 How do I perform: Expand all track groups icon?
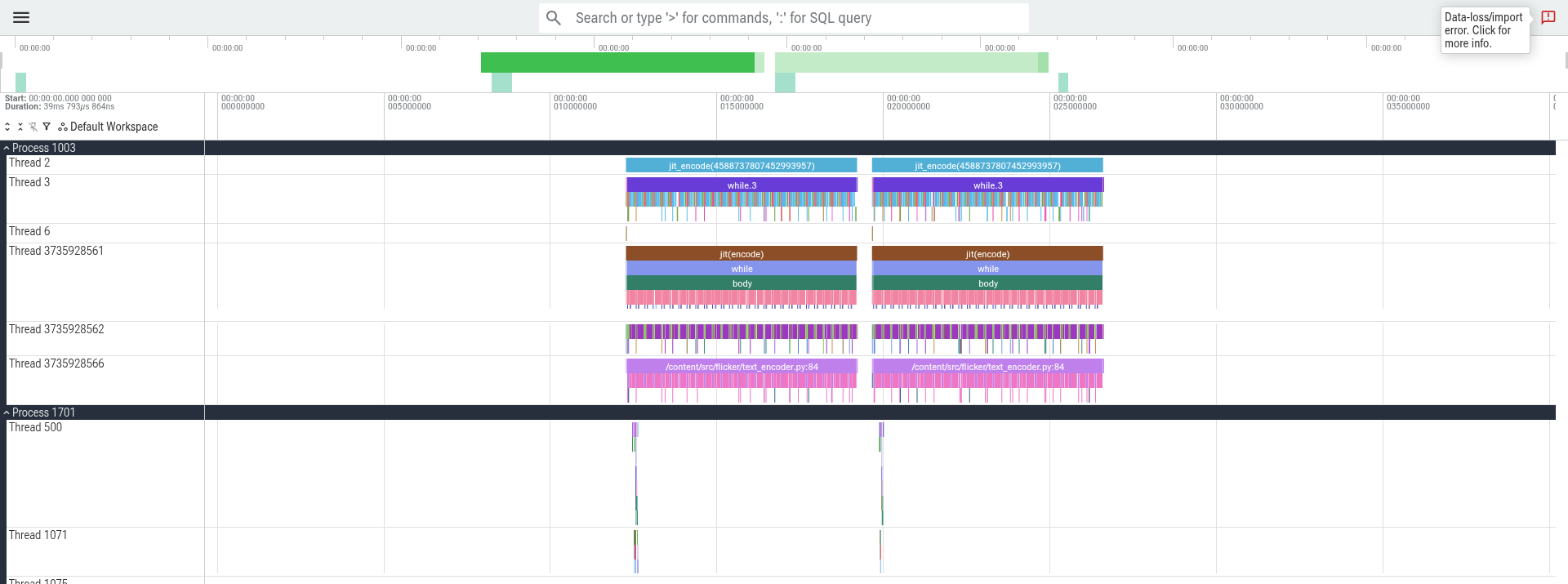(7, 127)
